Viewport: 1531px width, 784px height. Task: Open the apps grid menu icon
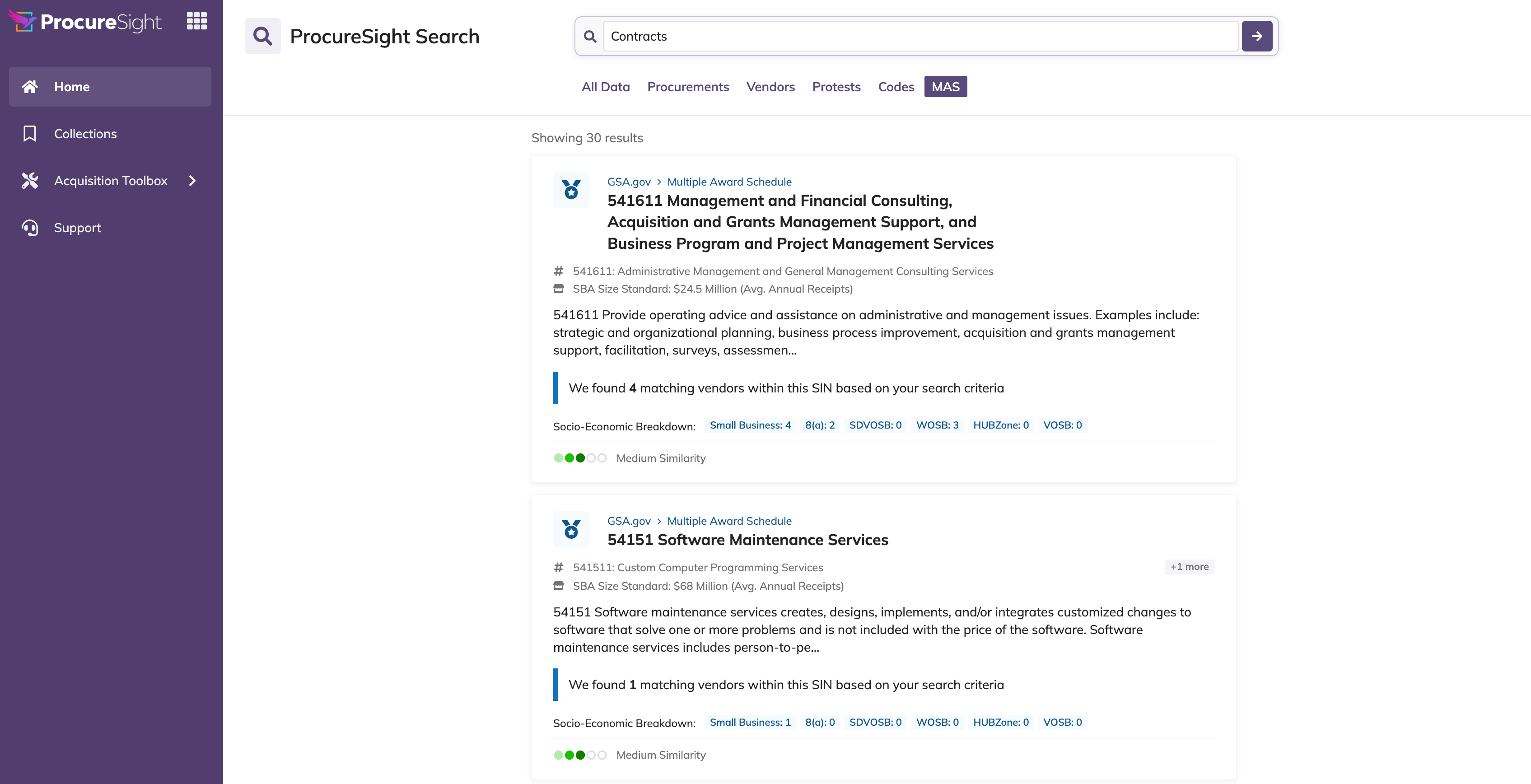(x=197, y=21)
